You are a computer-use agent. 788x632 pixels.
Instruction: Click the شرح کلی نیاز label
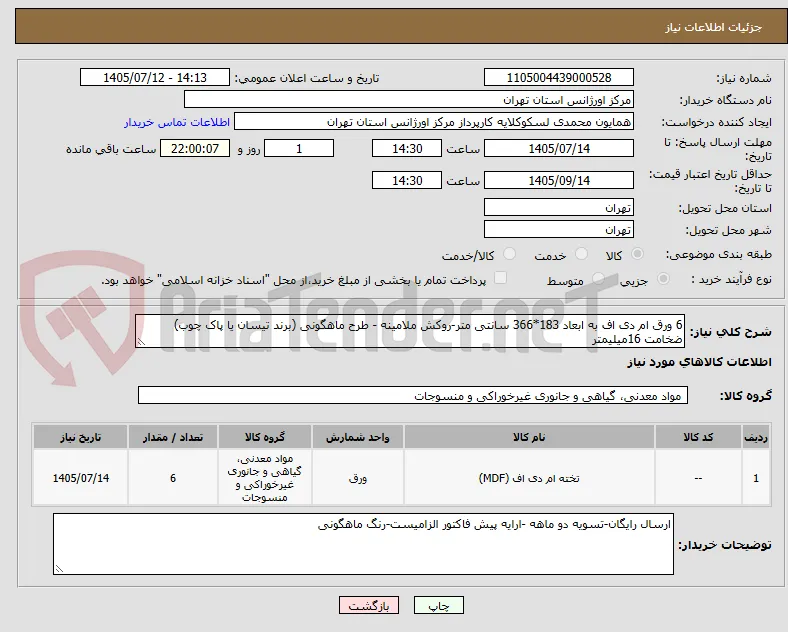730,332
